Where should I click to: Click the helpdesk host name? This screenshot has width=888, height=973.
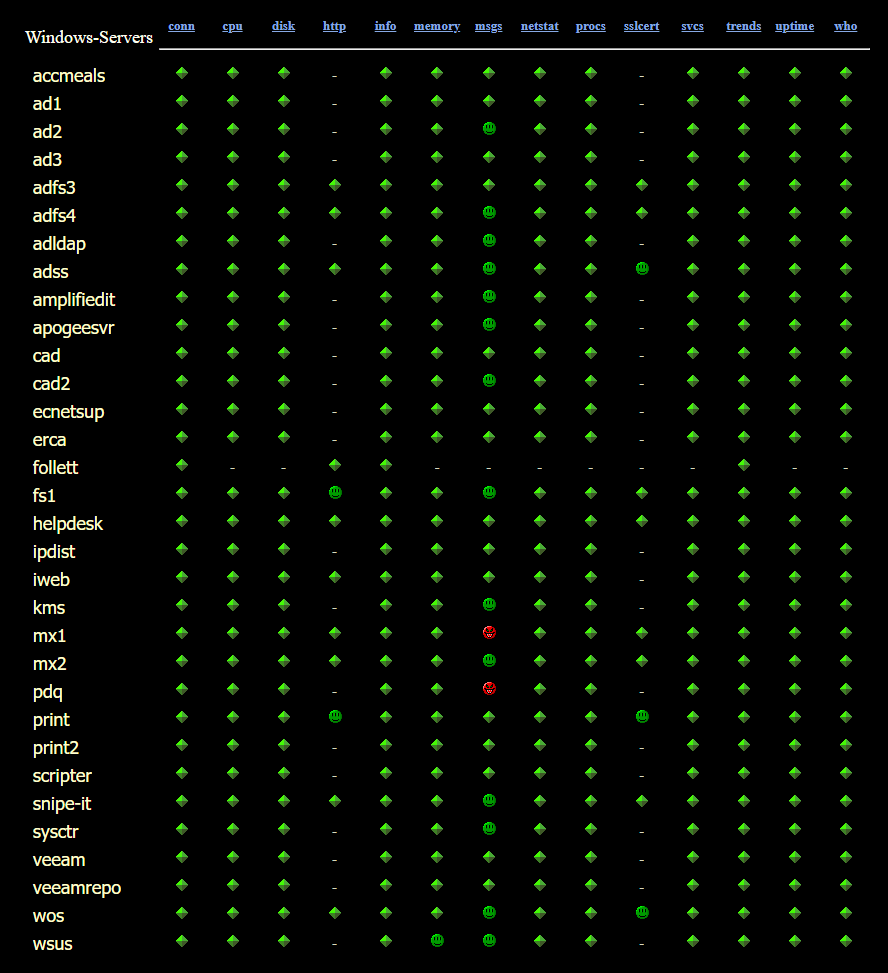pyautogui.click(x=68, y=524)
